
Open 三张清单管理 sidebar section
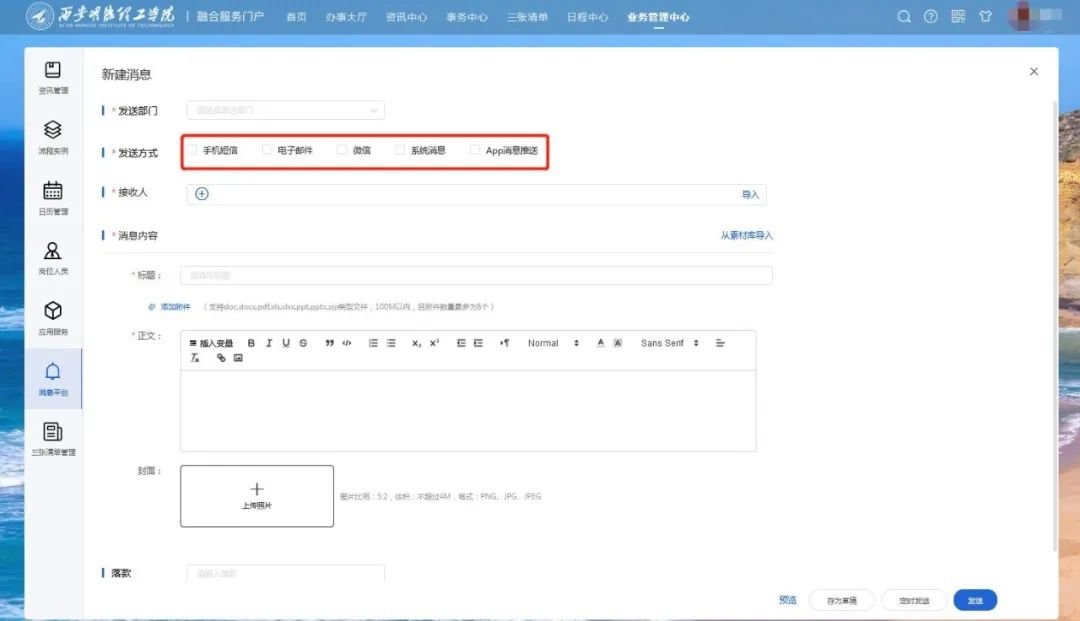(x=53, y=439)
